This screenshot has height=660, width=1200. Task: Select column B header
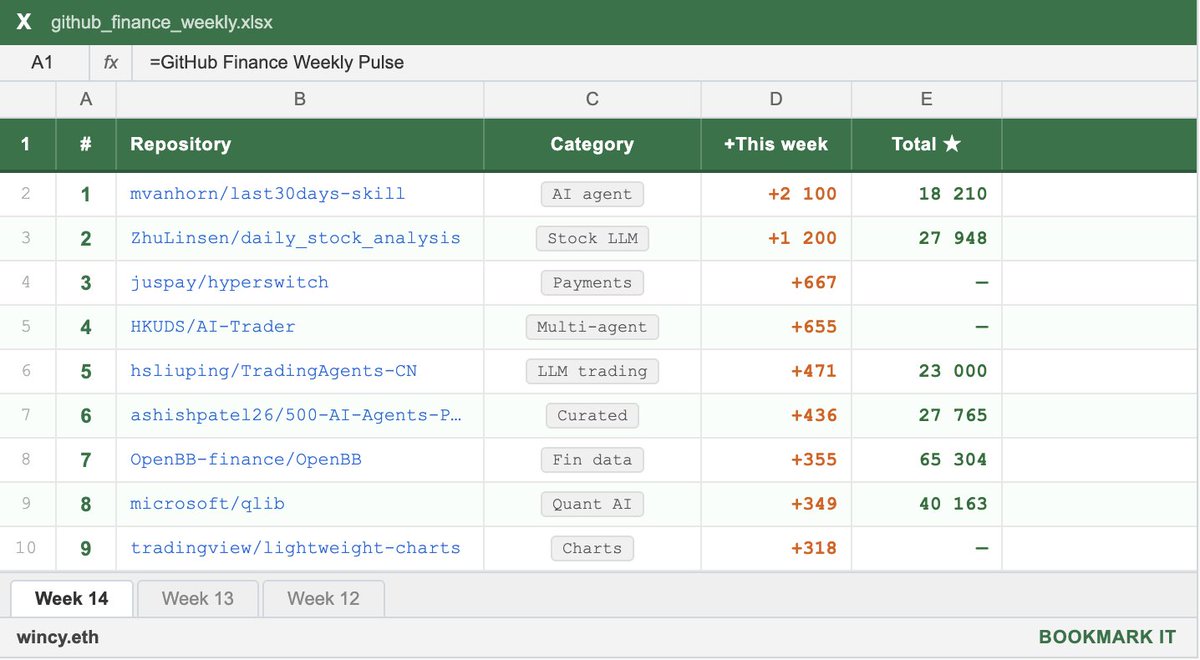click(x=300, y=99)
